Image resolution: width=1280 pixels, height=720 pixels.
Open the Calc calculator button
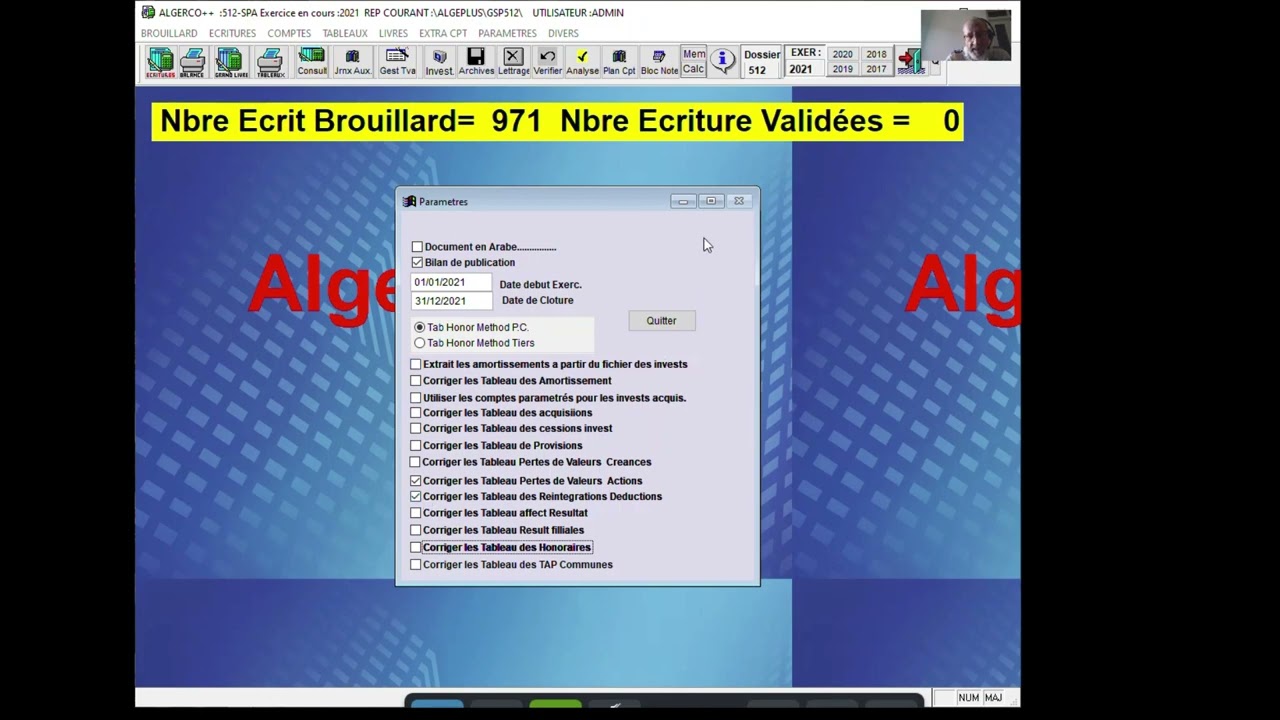pos(694,69)
